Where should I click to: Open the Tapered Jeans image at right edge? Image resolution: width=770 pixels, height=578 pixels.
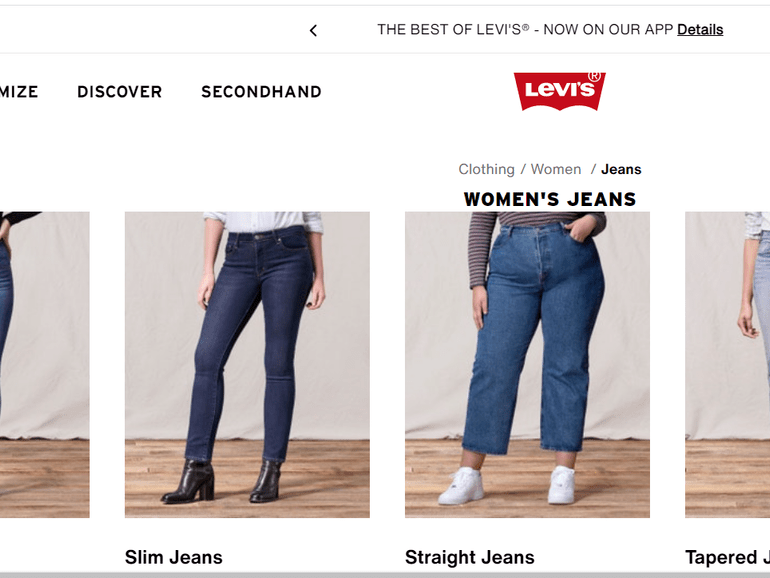(x=727, y=364)
